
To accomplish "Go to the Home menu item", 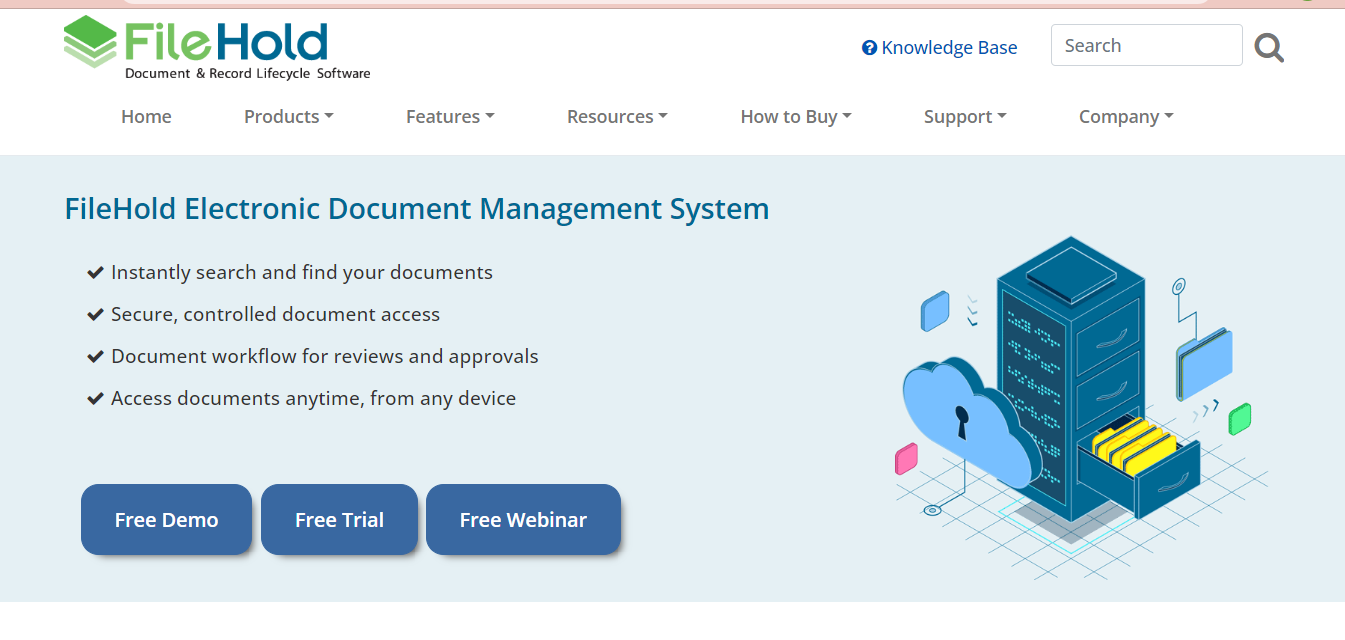I will [x=146, y=117].
